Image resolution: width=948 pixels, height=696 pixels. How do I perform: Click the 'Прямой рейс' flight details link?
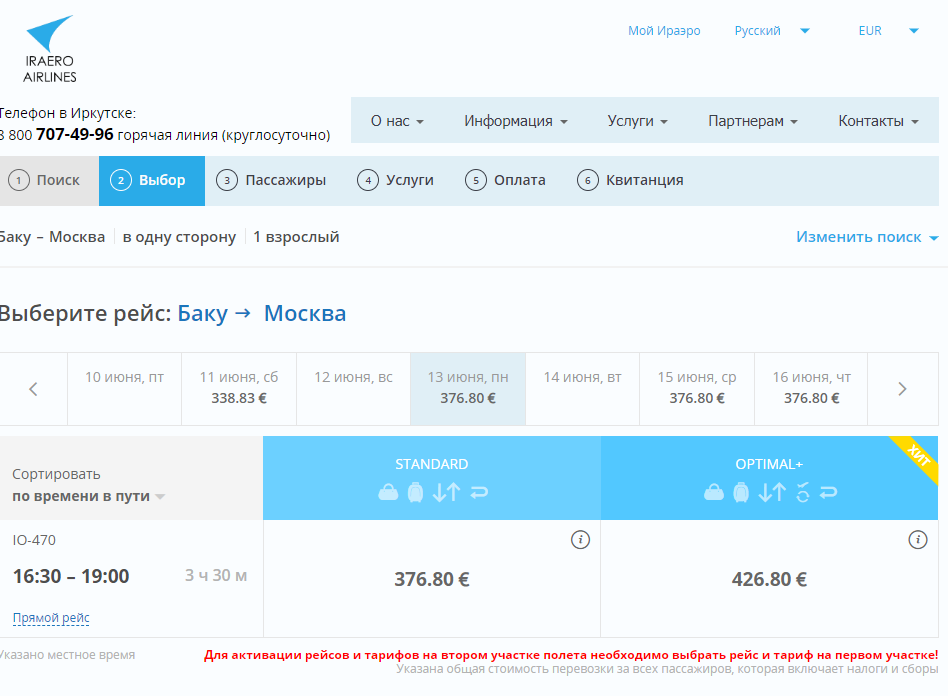tap(51, 618)
